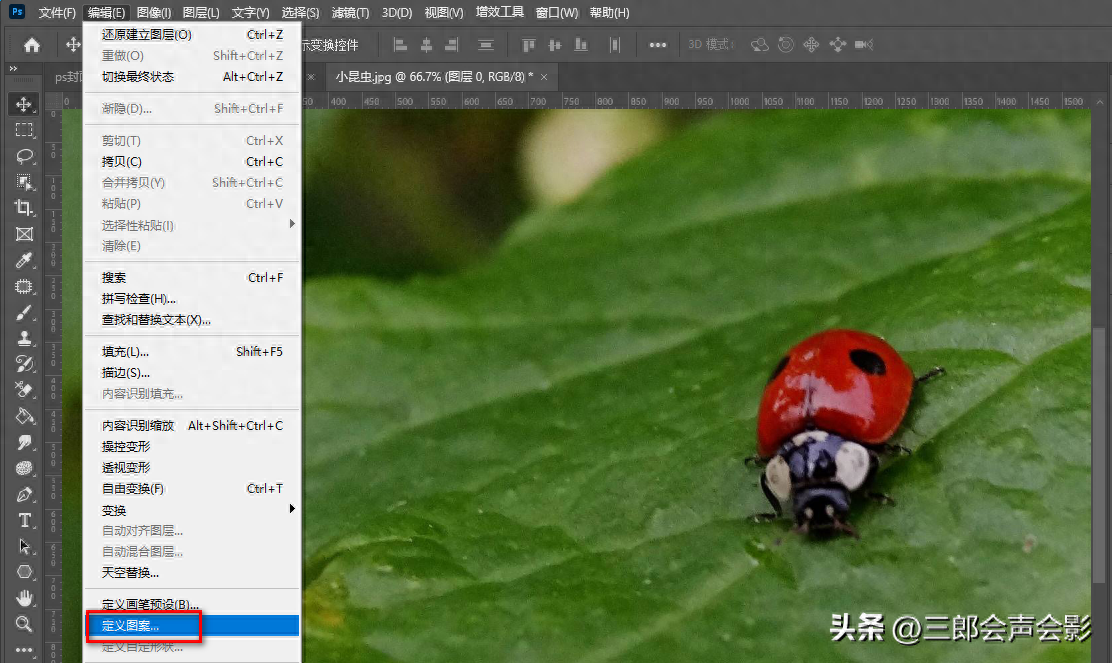Open the 图像(I) menu
The width and height of the screenshot is (1112, 663).
[x=154, y=13]
